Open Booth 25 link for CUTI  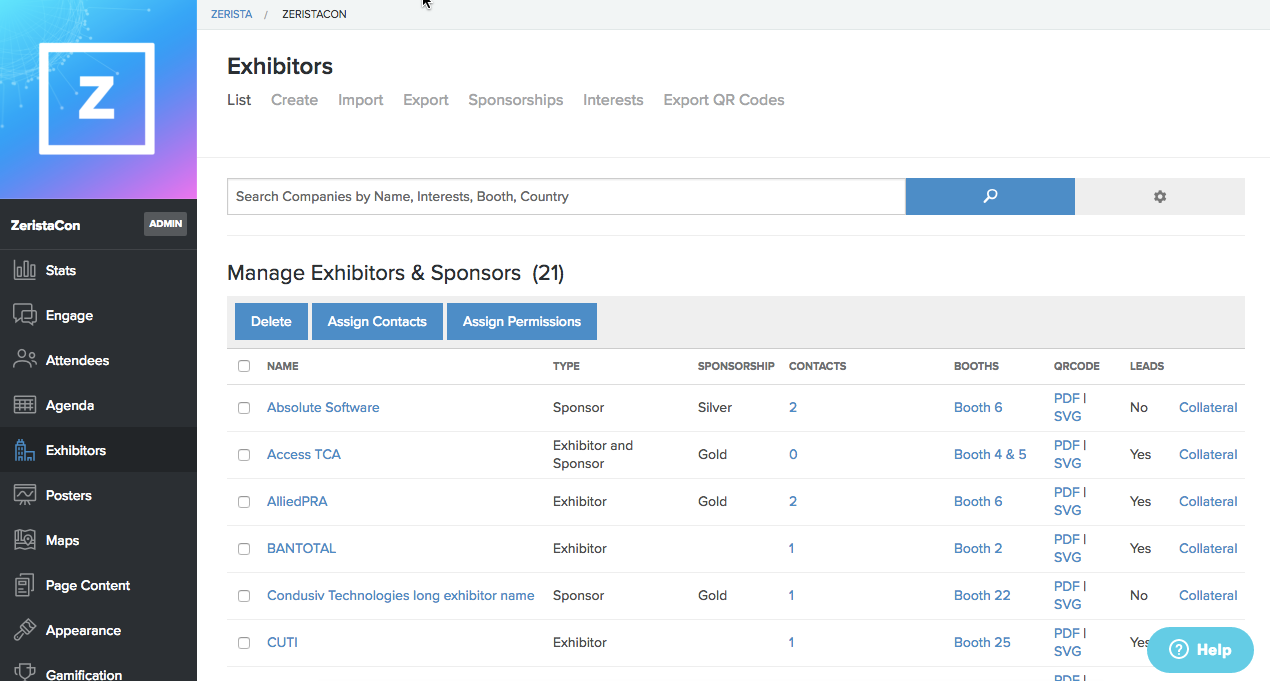[x=982, y=642]
